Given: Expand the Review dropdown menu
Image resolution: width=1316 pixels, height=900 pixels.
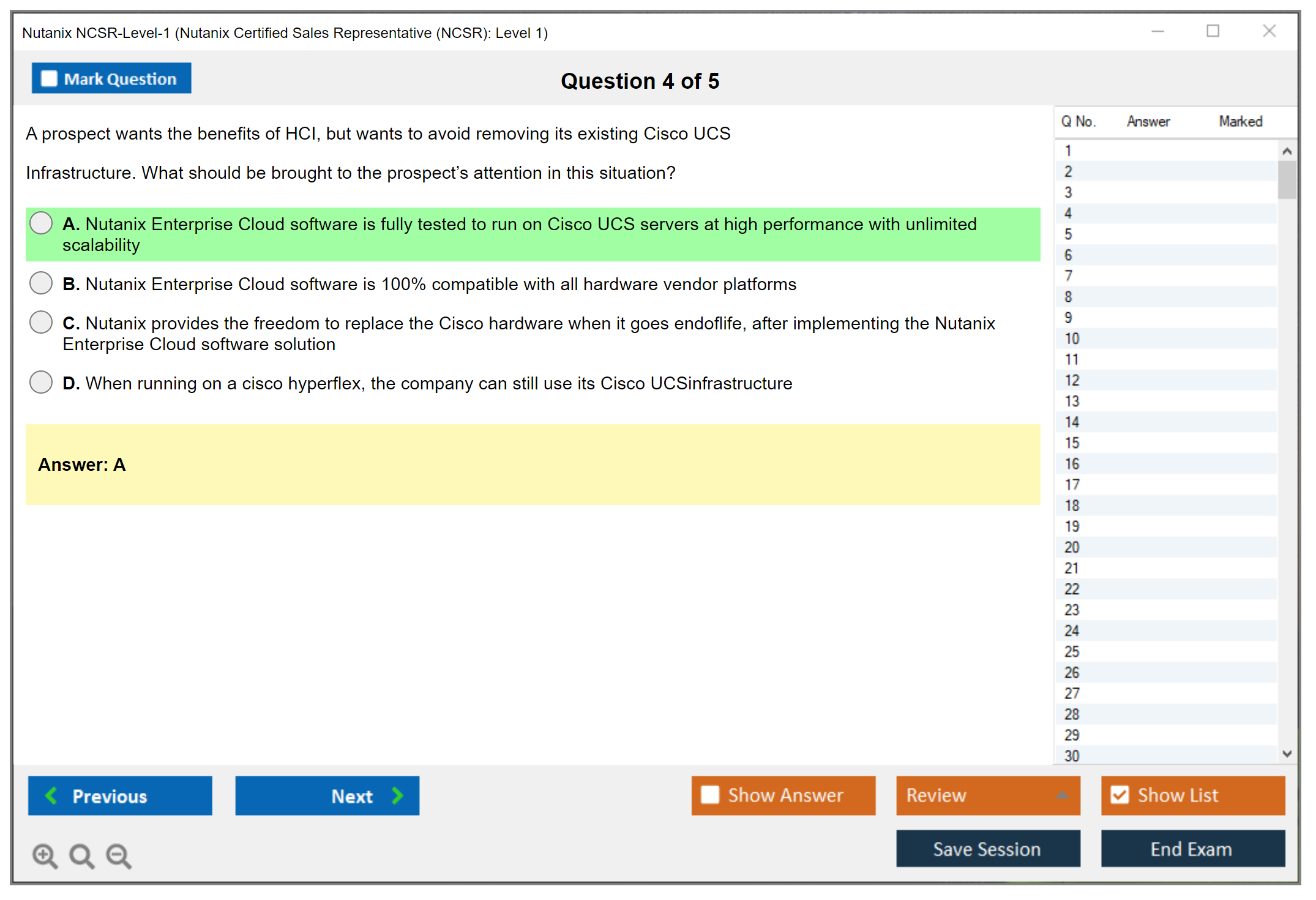Looking at the screenshot, I should [1062, 795].
